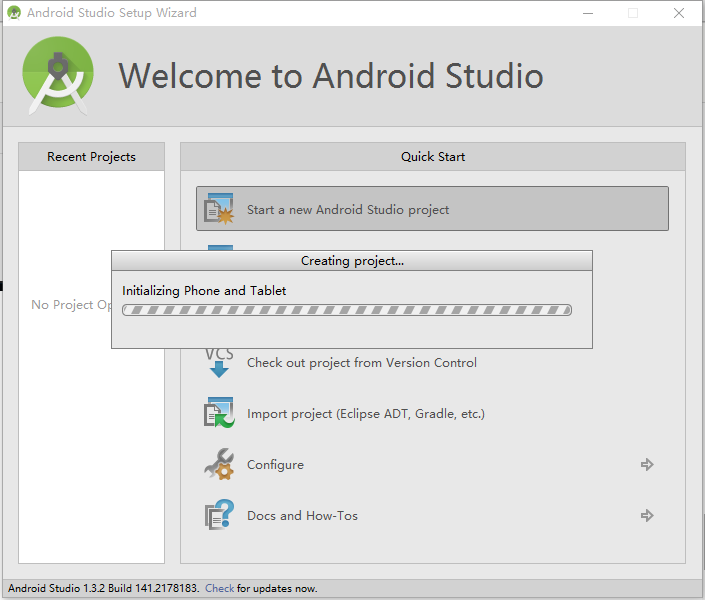Click 'Initializing Phone and Tablet' status text
Screen dimensions: 705x600
(x=204, y=291)
